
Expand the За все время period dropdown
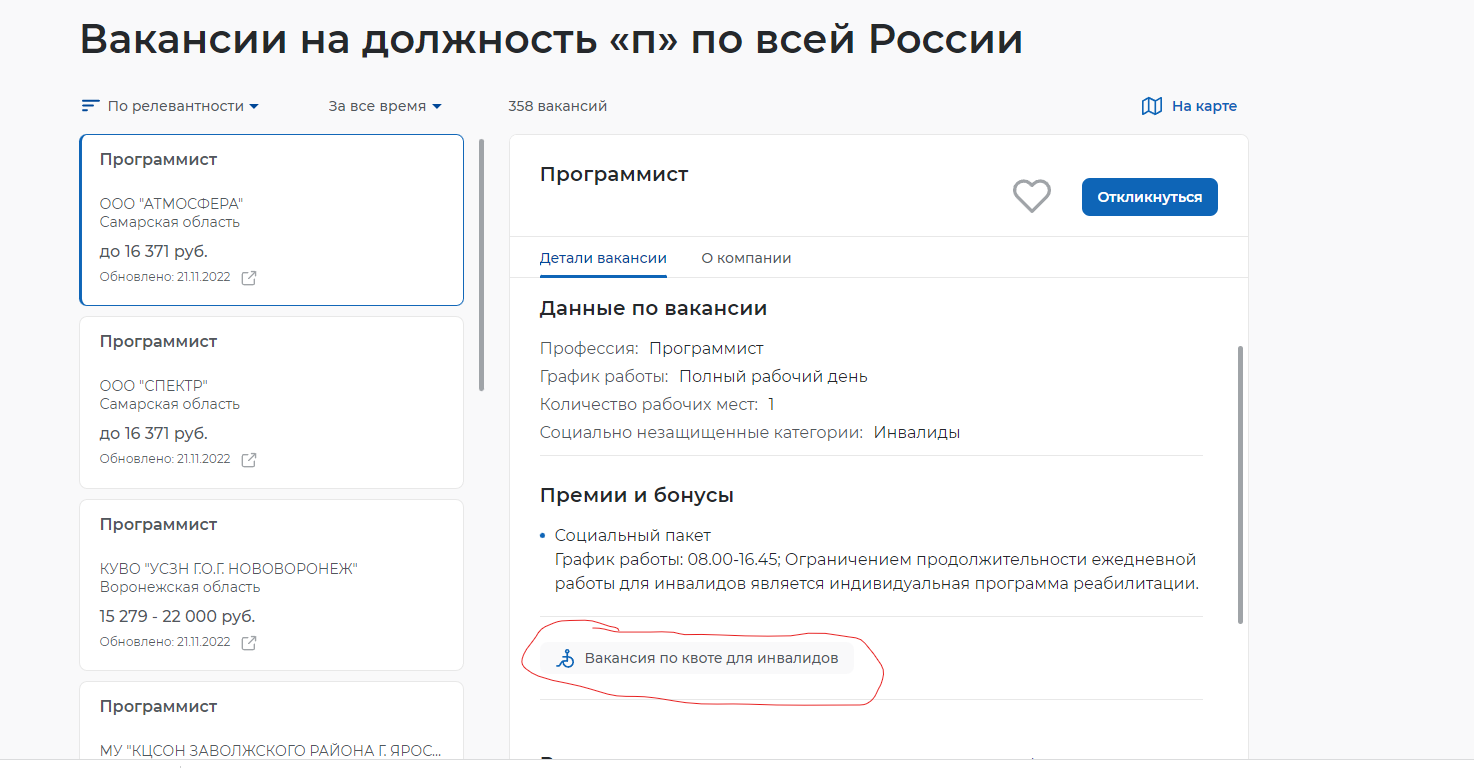coord(385,106)
